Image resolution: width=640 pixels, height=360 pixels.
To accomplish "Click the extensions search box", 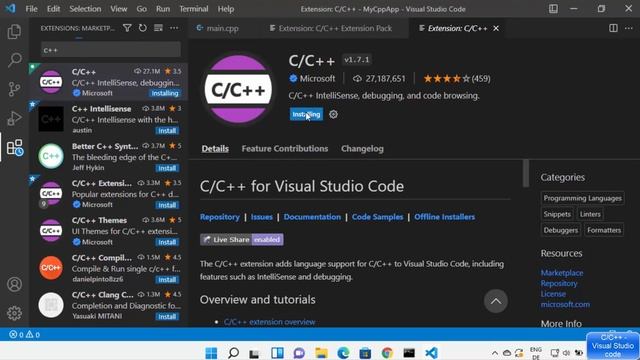I will (111, 50).
